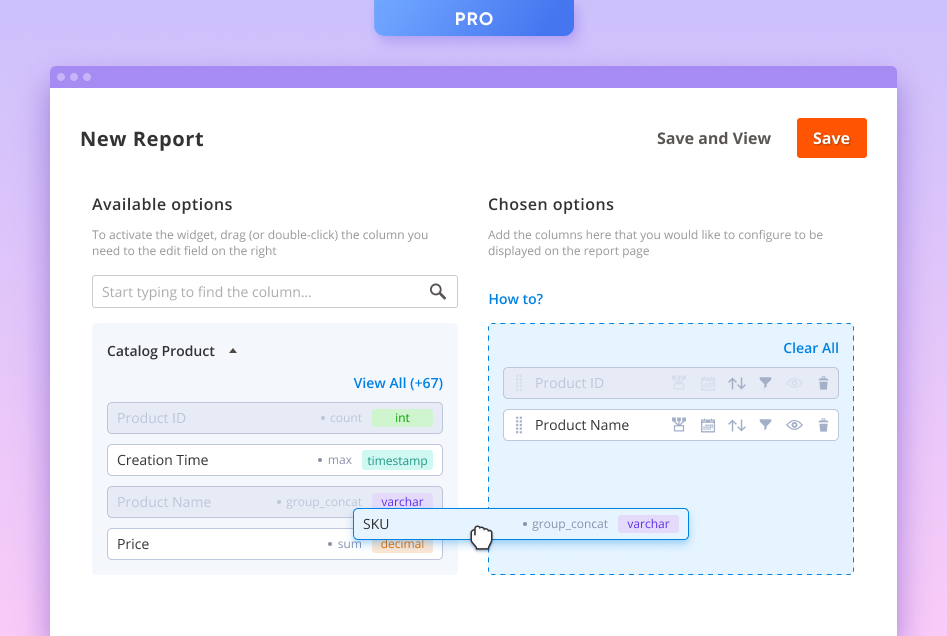Toggle visibility of Product Name with eye icon

(x=794, y=425)
